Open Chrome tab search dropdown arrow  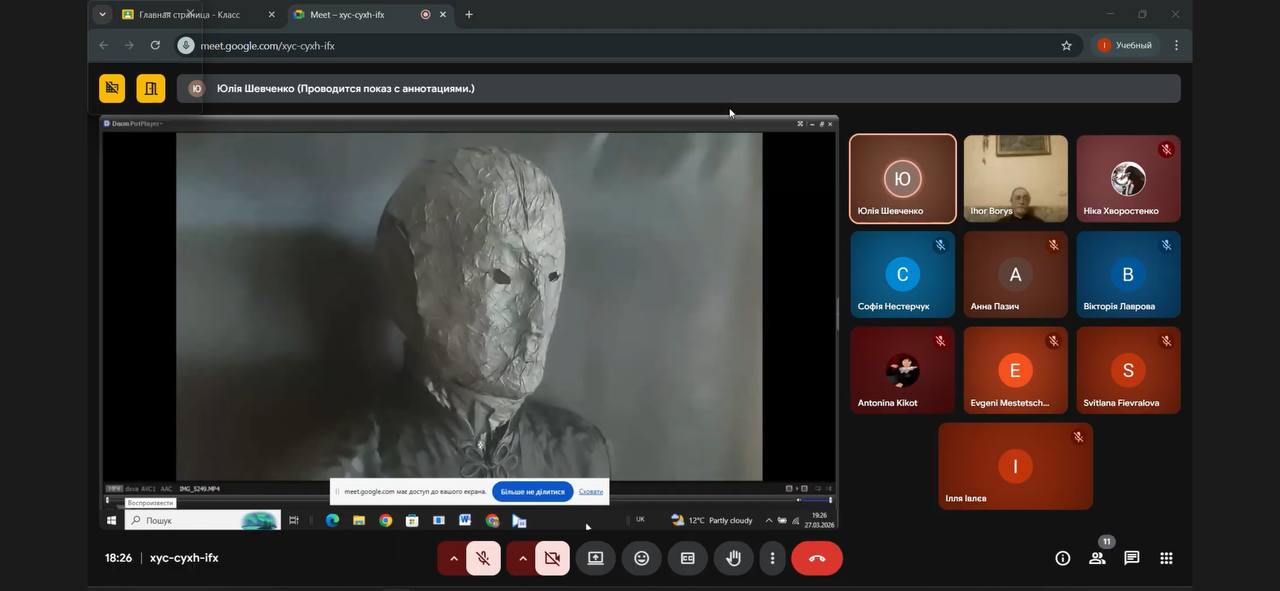(x=102, y=15)
